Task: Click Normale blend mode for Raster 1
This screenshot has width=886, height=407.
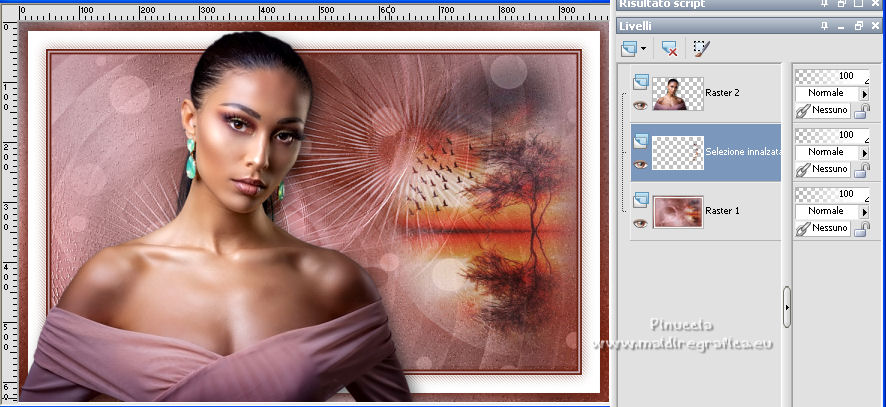Action: click(x=827, y=211)
